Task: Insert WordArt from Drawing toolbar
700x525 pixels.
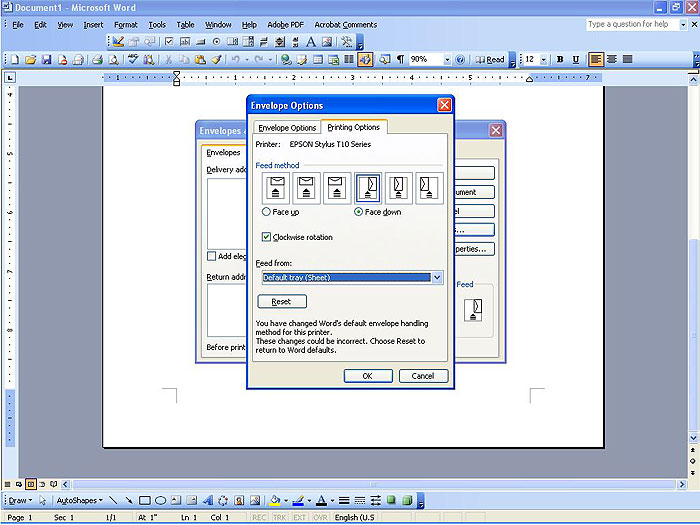Action: point(208,500)
